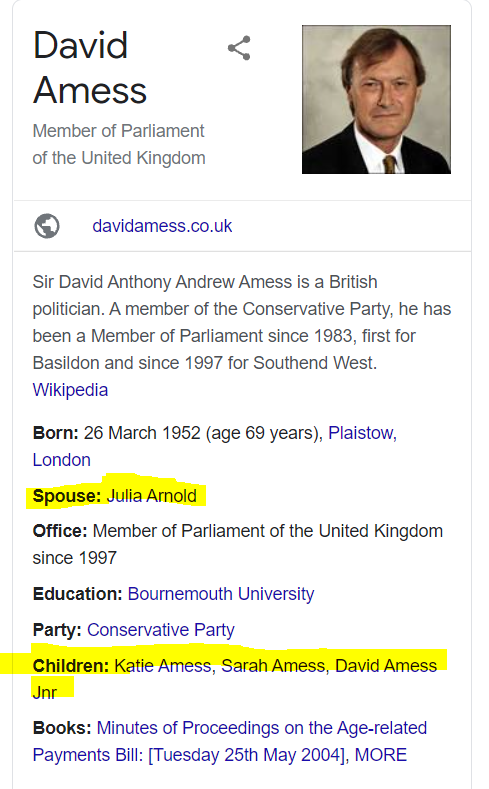Open the Bournemouth University link

pyautogui.click(x=221, y=594)
